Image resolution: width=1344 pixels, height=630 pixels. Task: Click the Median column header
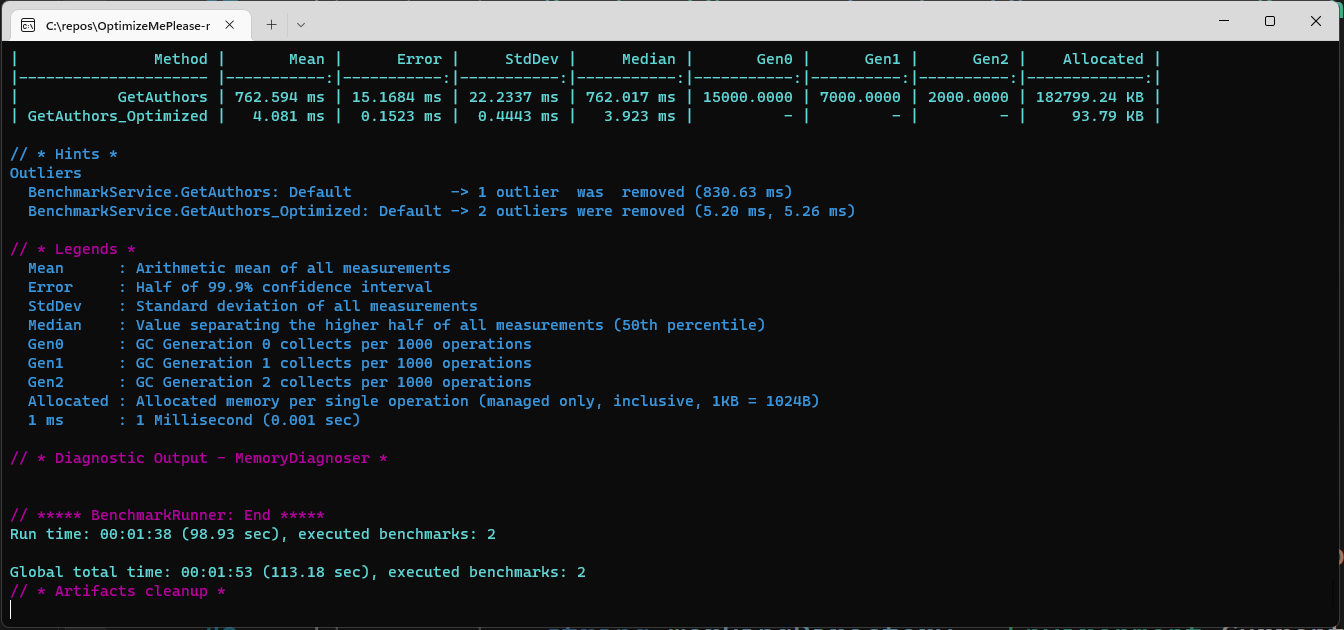coord(649,59)
